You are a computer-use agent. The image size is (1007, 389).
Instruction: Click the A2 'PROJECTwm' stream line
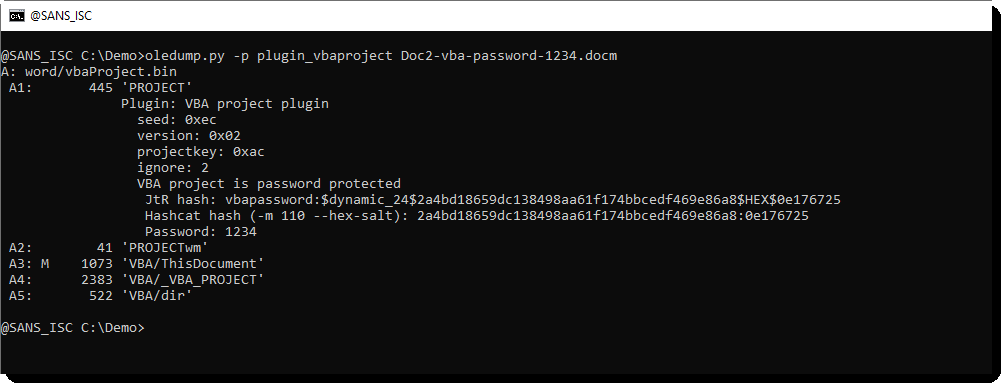point(109,248)
